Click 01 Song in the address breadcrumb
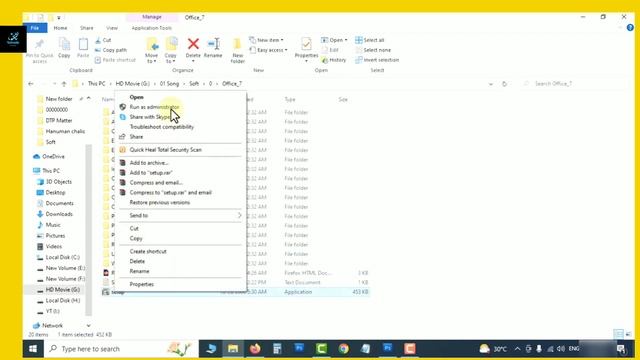640x360 pixels. click(x=169, y=83)
